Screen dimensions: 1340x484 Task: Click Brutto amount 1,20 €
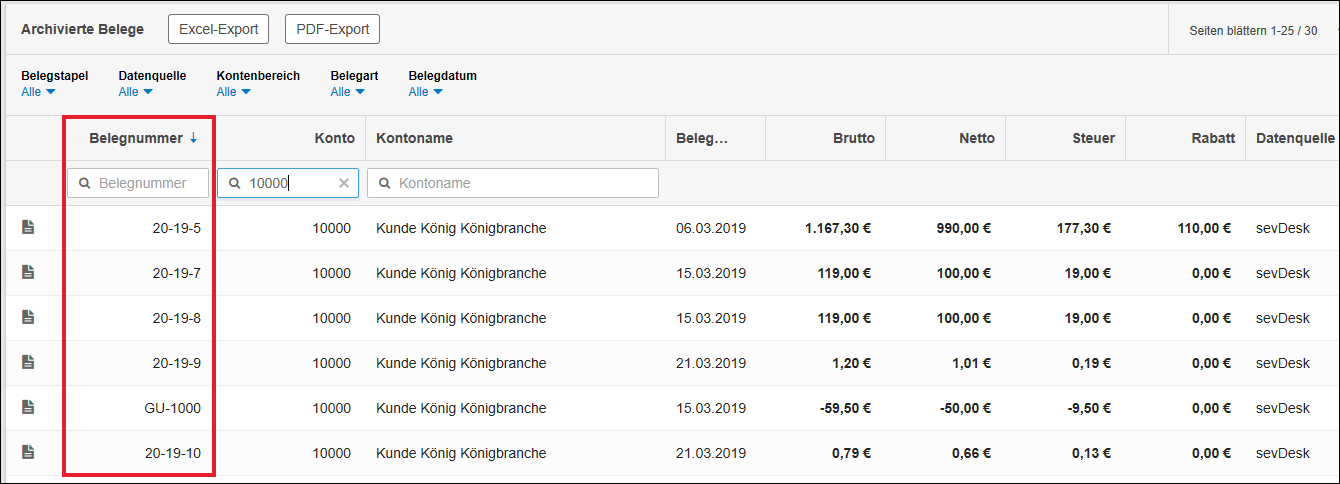(851, 363)
